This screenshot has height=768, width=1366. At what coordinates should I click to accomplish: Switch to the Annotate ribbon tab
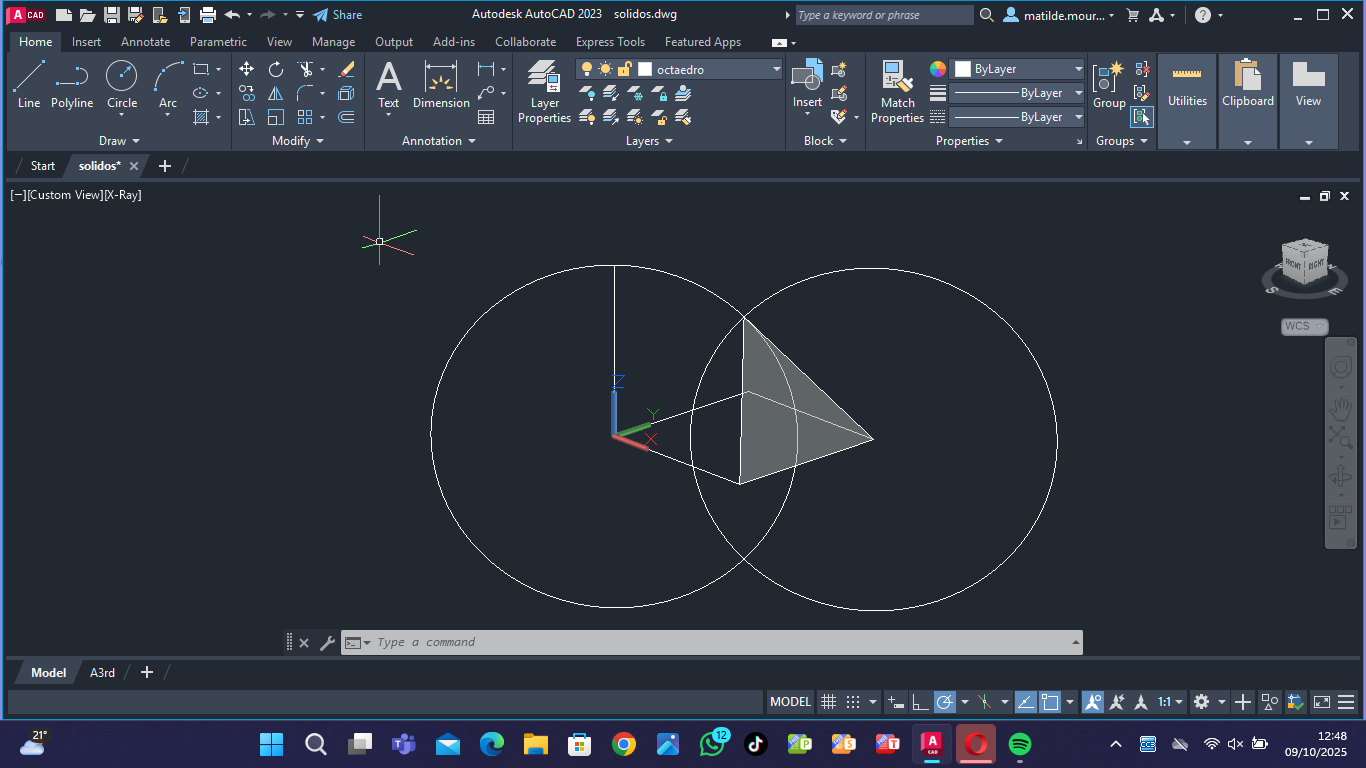(x=145, y=42)
